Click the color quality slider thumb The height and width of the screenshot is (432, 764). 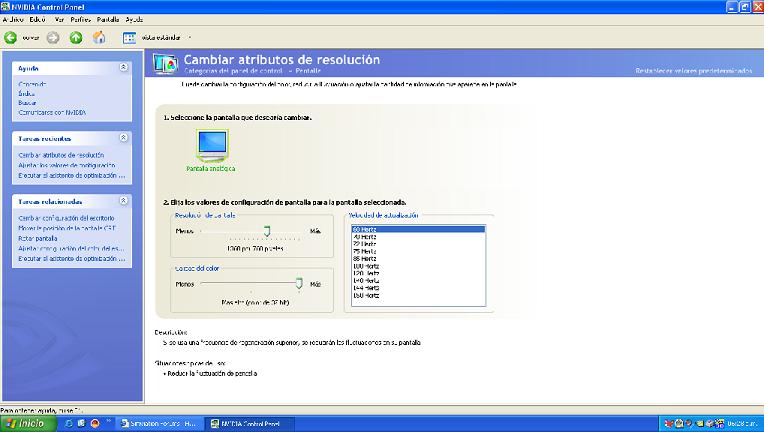click(299, 284)
